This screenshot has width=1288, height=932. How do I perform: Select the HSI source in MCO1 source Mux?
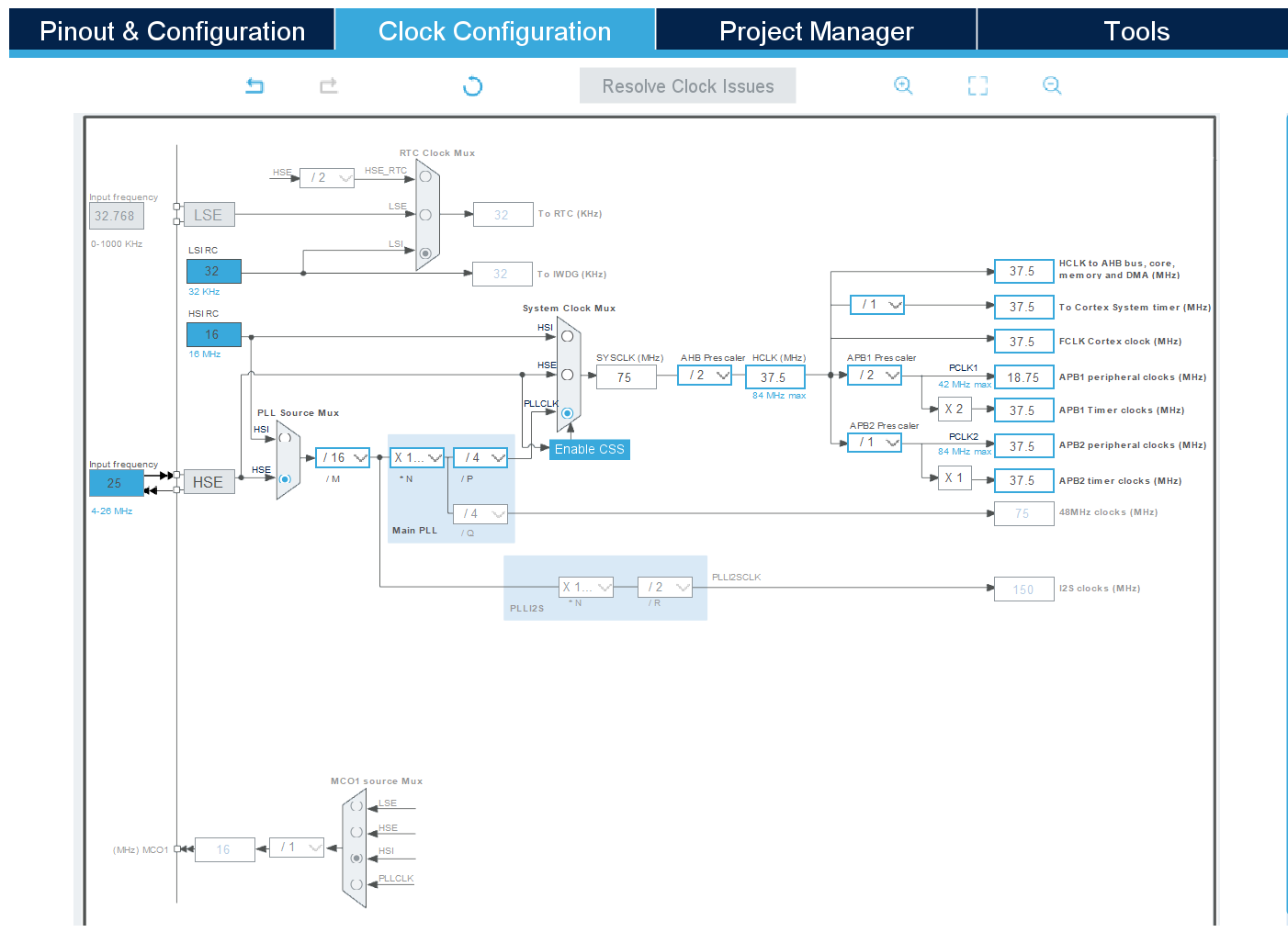pos(356,858)
